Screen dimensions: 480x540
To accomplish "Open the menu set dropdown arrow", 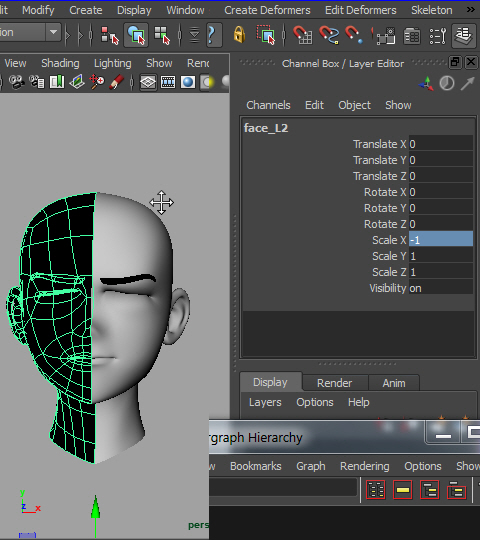I will tap(53, 32).
